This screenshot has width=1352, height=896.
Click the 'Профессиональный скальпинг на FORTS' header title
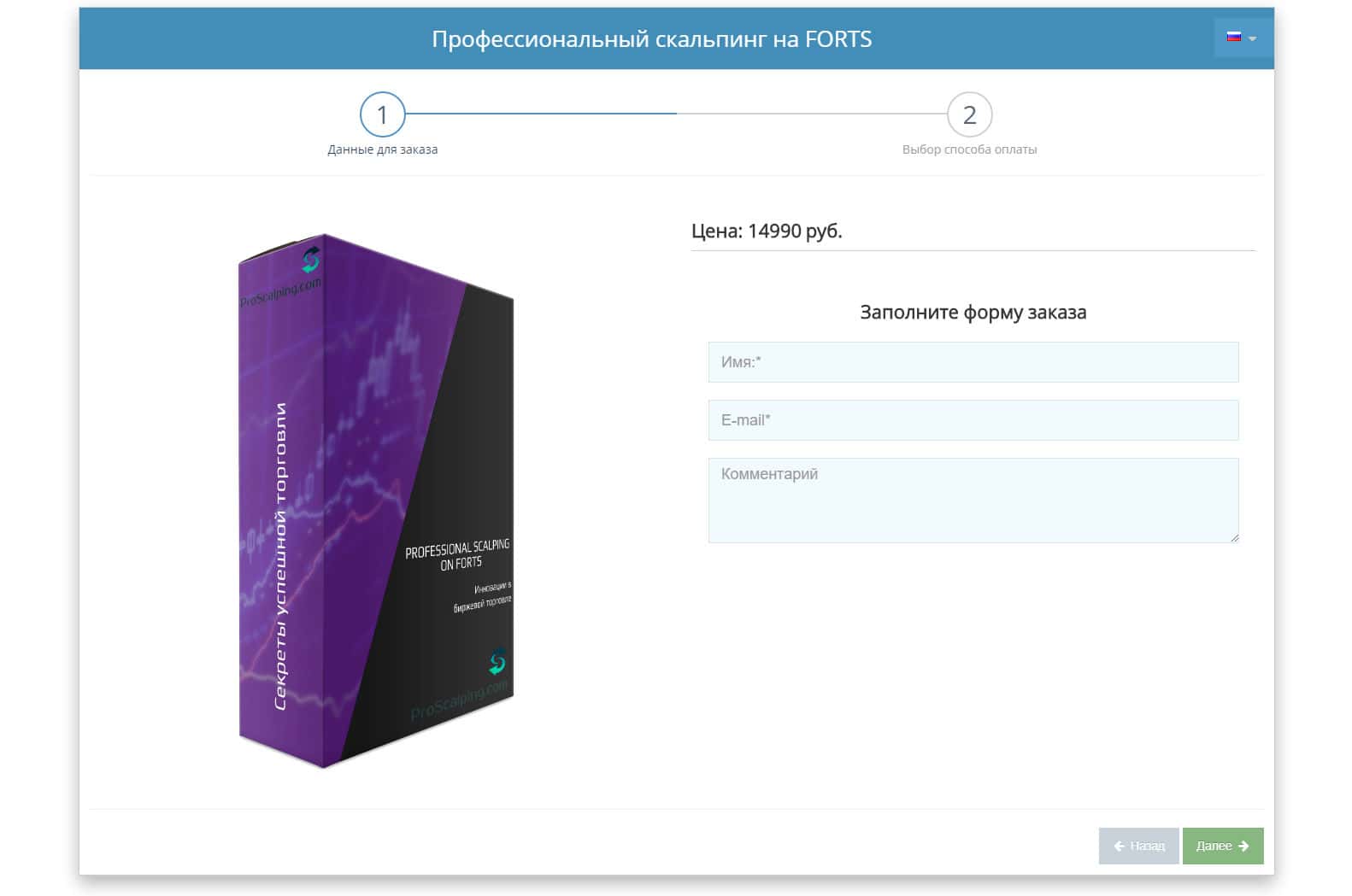(x=651, y=39)
